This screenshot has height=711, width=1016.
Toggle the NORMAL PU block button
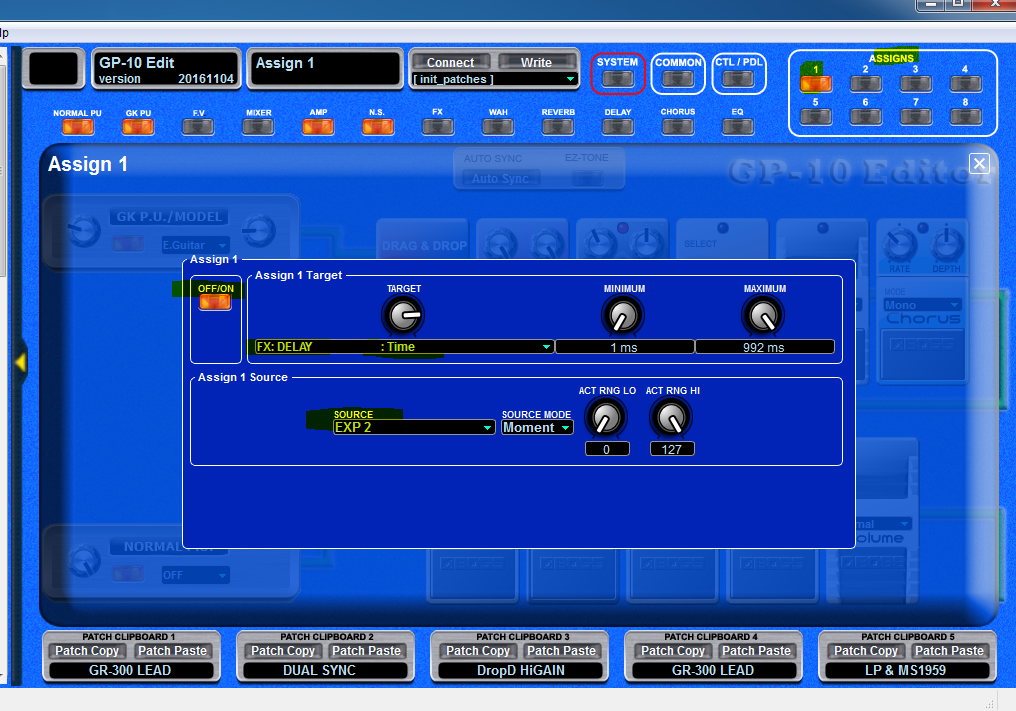[78, 127]
